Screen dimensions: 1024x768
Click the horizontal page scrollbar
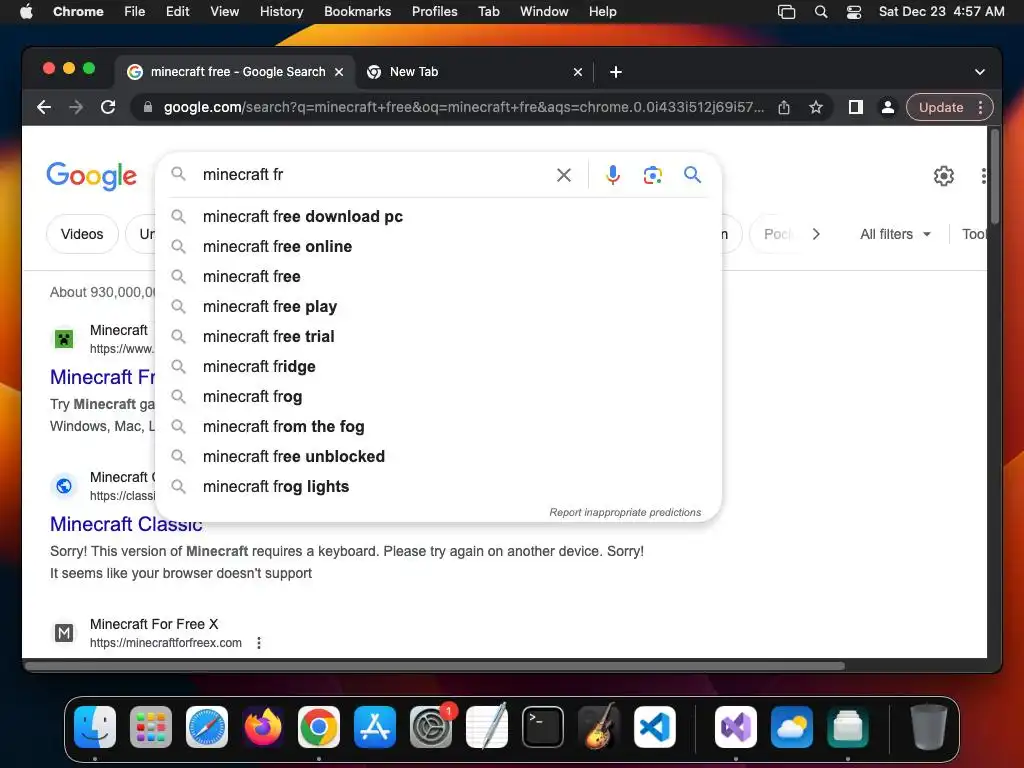click(x=435, y=665)
